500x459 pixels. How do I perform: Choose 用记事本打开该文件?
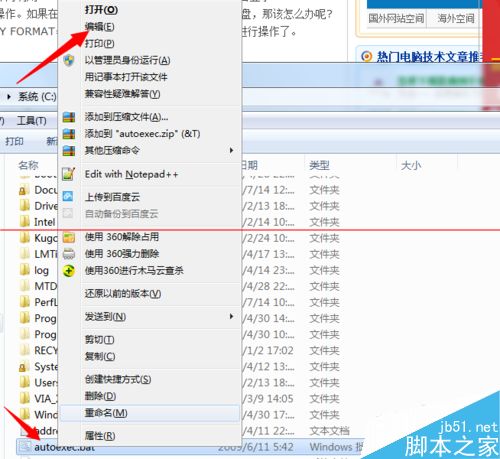[126, 77]
